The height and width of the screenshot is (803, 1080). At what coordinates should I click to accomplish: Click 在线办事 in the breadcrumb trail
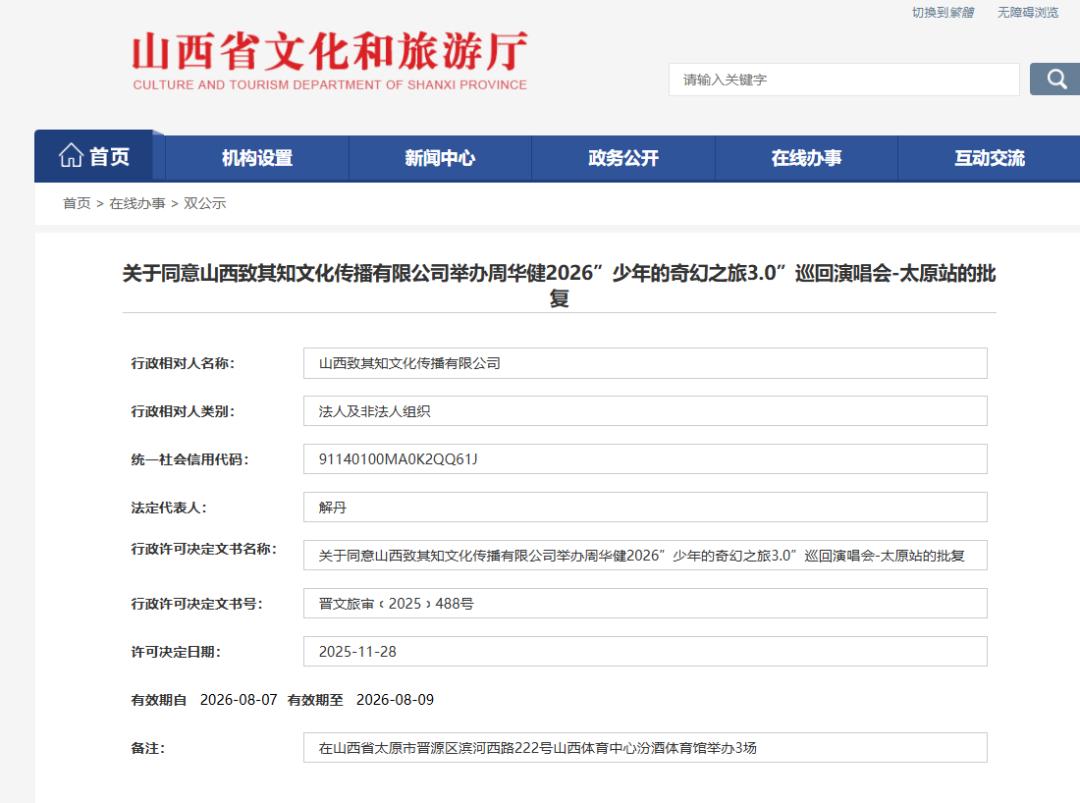click(x=137, y=203)
